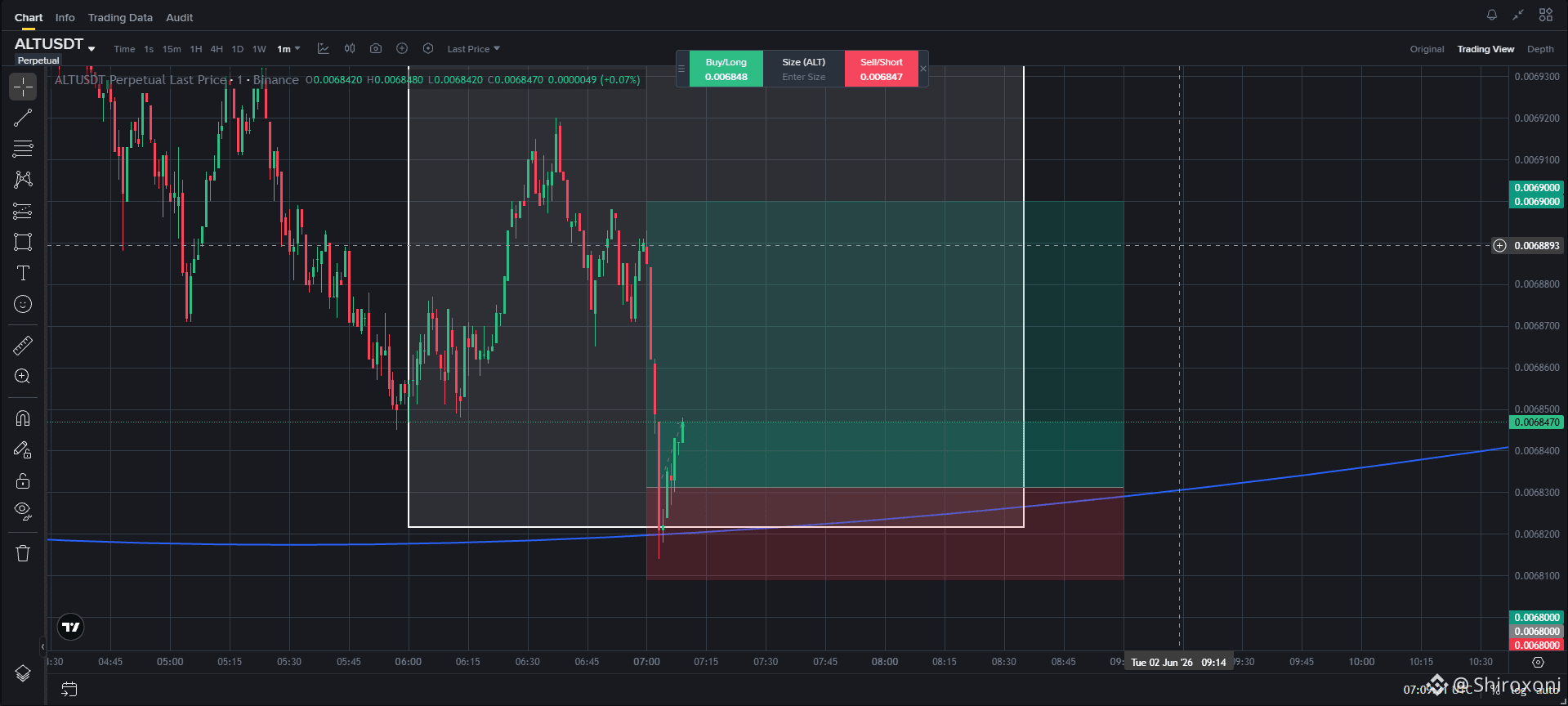The image size is (1568, 706).
Task: Set interval to 15m
Action: click(172, 49)
